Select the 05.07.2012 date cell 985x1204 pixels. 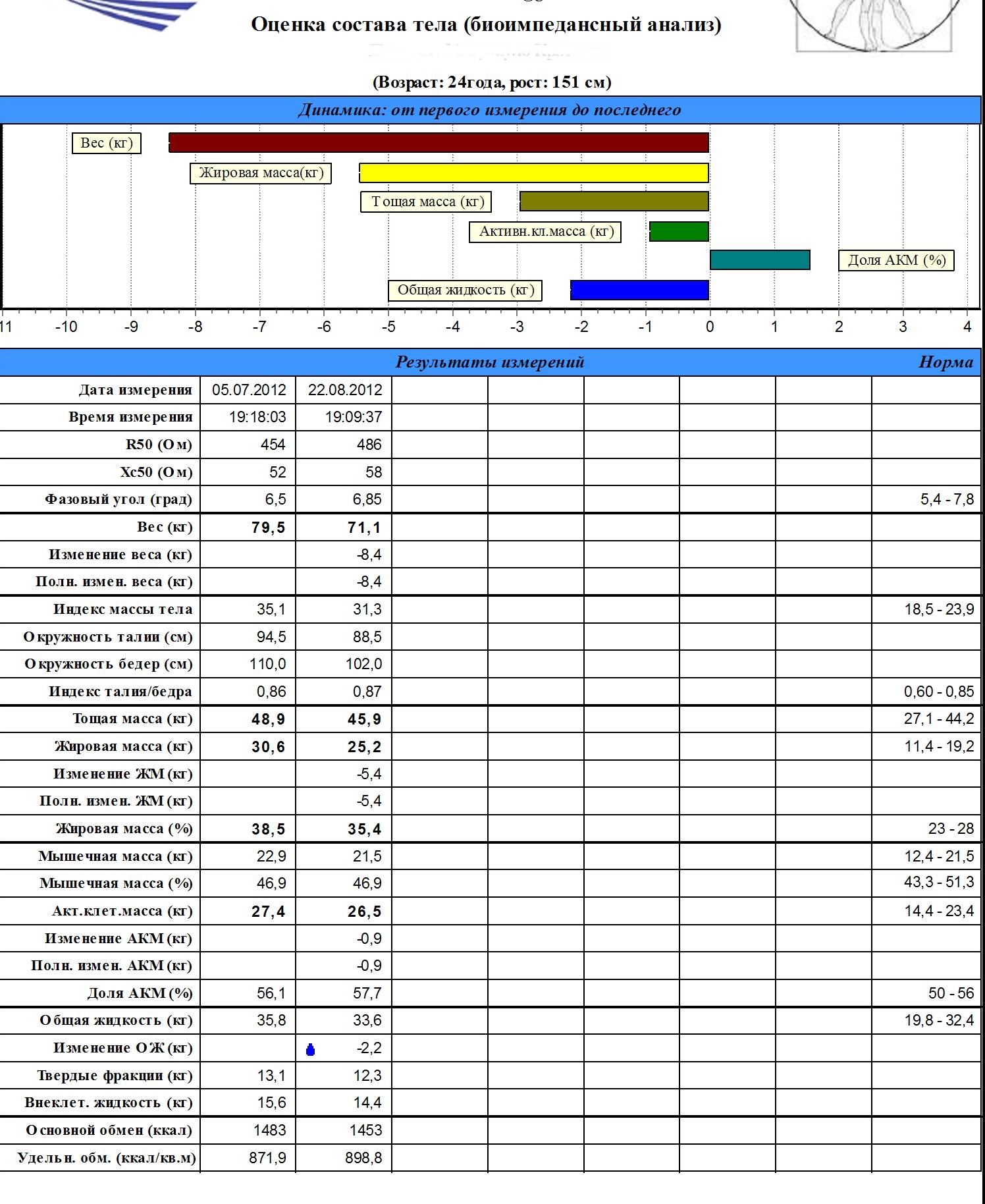coord(249,390)
